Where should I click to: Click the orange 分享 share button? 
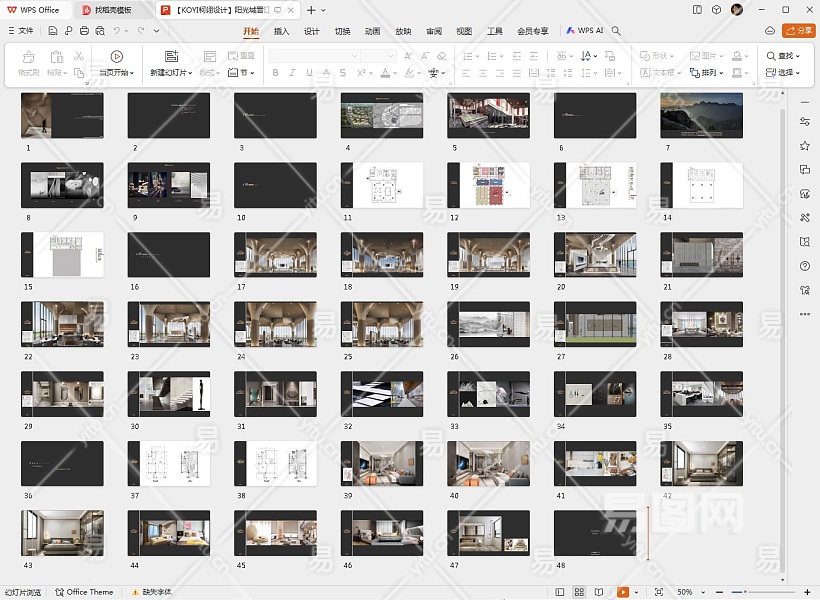(798, 31)
